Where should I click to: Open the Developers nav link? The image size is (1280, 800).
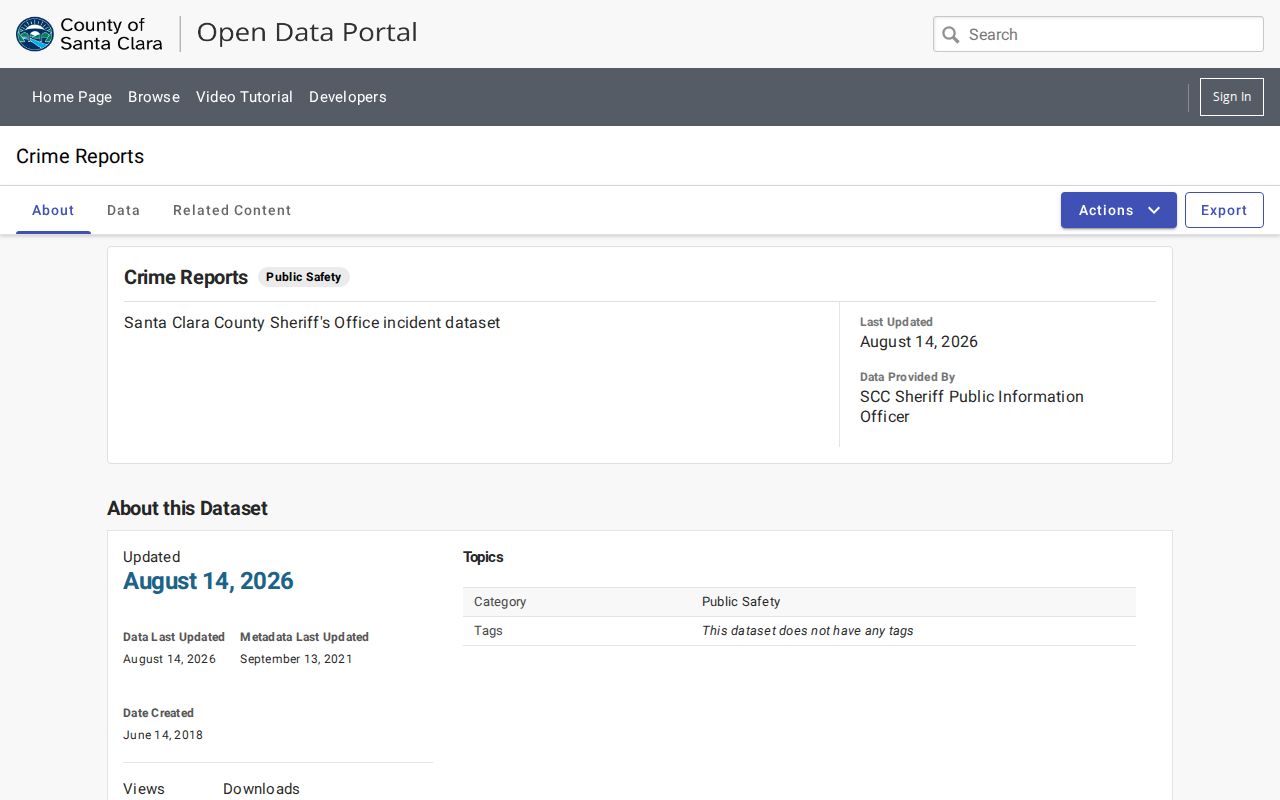348,97
